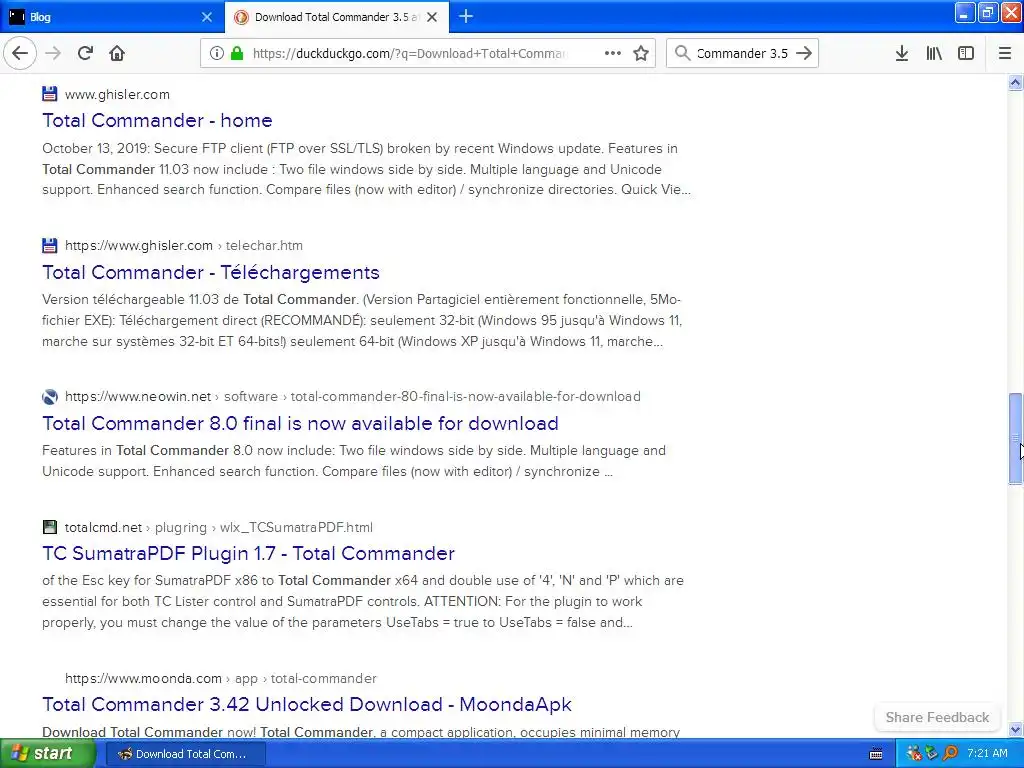This screenshot has width=1024, height=768.
Task: Open Total Commander 3.42 Unlocked Download result
Action: pyautogui.click(x=307, y=704)
